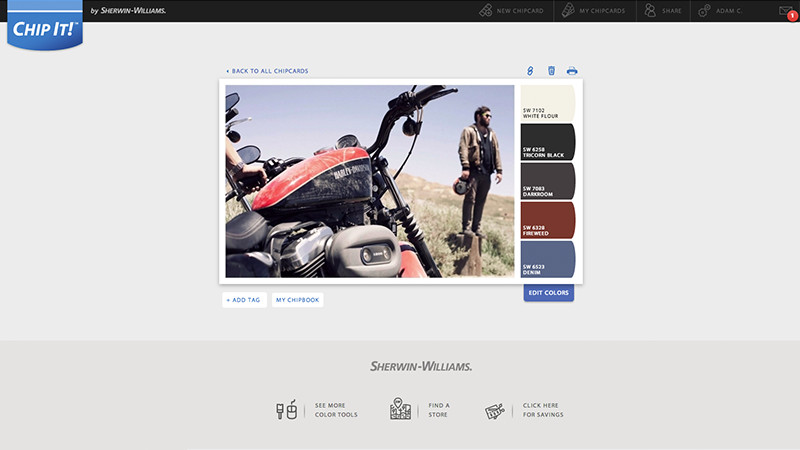Click the Edit Colors button

click(x=548, y=293)
